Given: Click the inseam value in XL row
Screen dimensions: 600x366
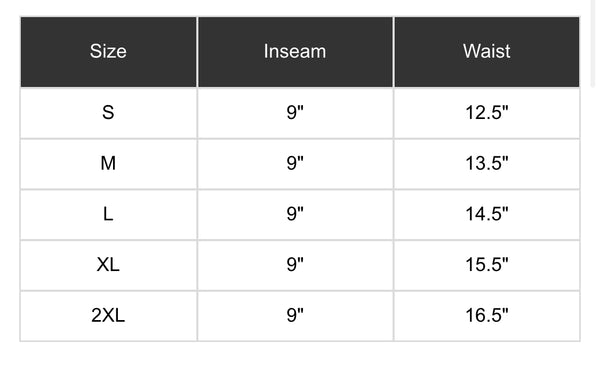Looking at the screenshot, I should click(x=295, y=265).
